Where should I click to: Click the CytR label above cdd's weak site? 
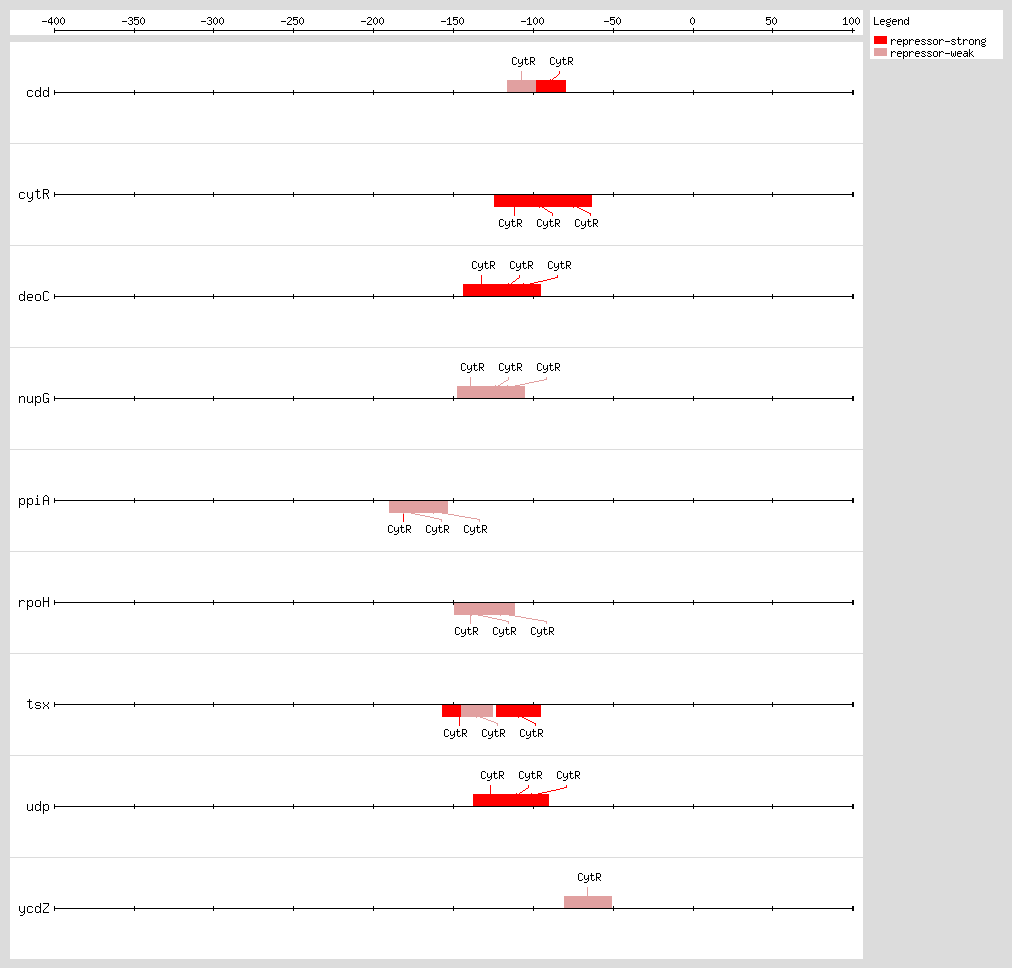[523, 61]
